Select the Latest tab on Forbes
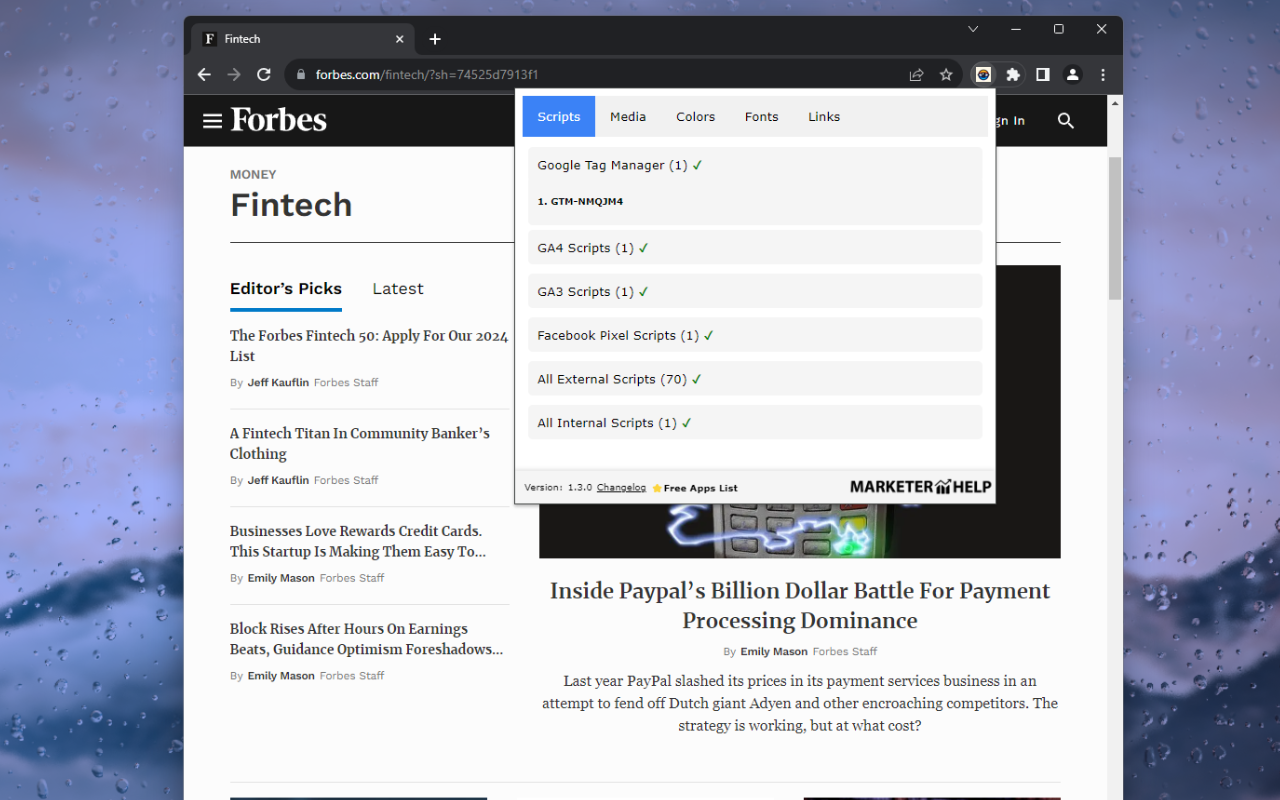This screenshot has height=800, width=1280. coord(398,289)
